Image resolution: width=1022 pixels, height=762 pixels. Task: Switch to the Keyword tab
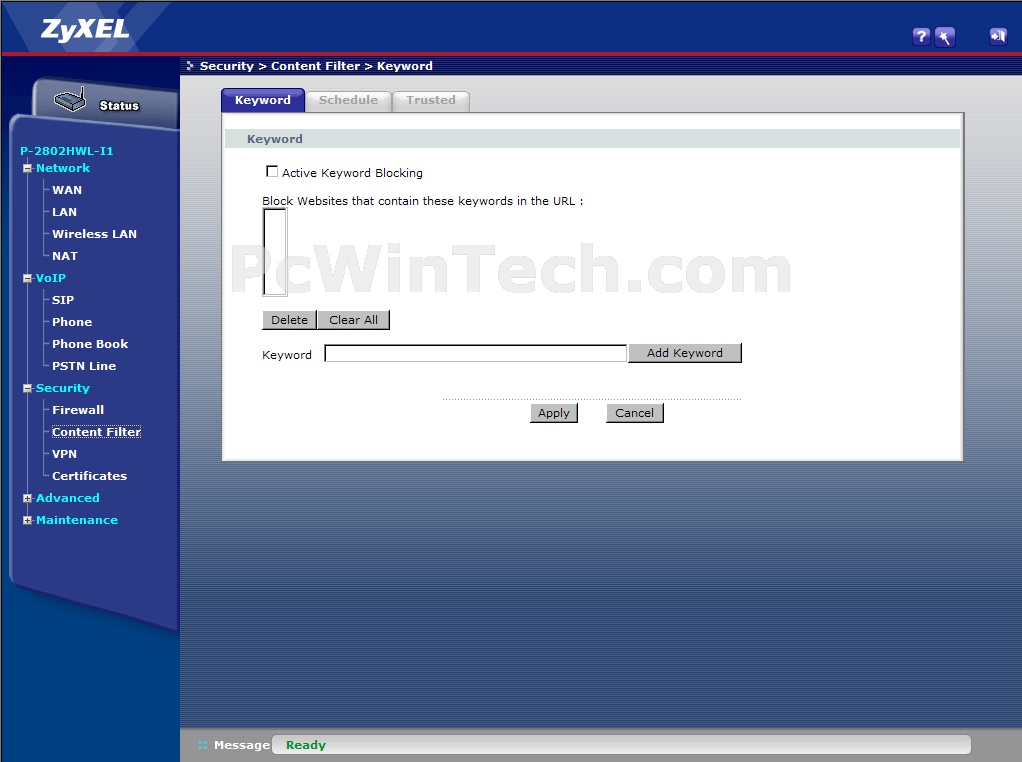pyautogui.click(x=263, y=100)
